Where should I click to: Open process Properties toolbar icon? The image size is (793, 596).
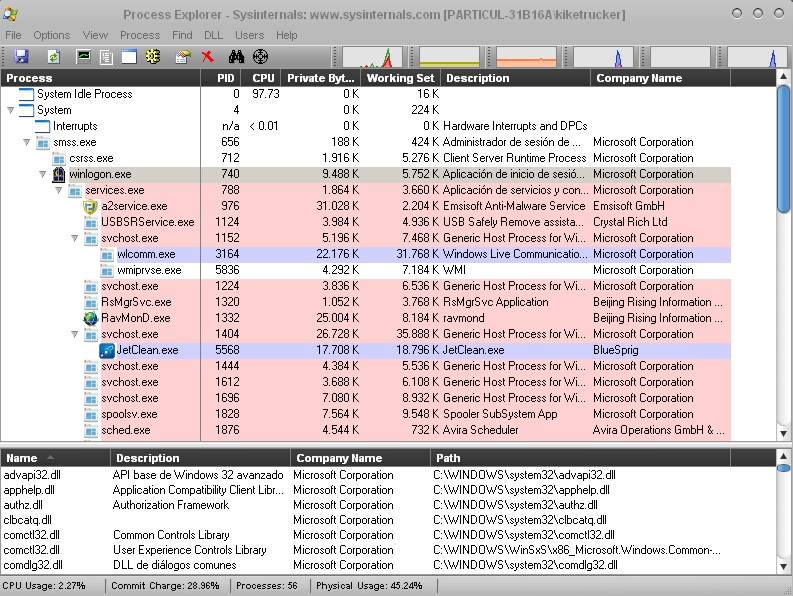pos(183,57)
